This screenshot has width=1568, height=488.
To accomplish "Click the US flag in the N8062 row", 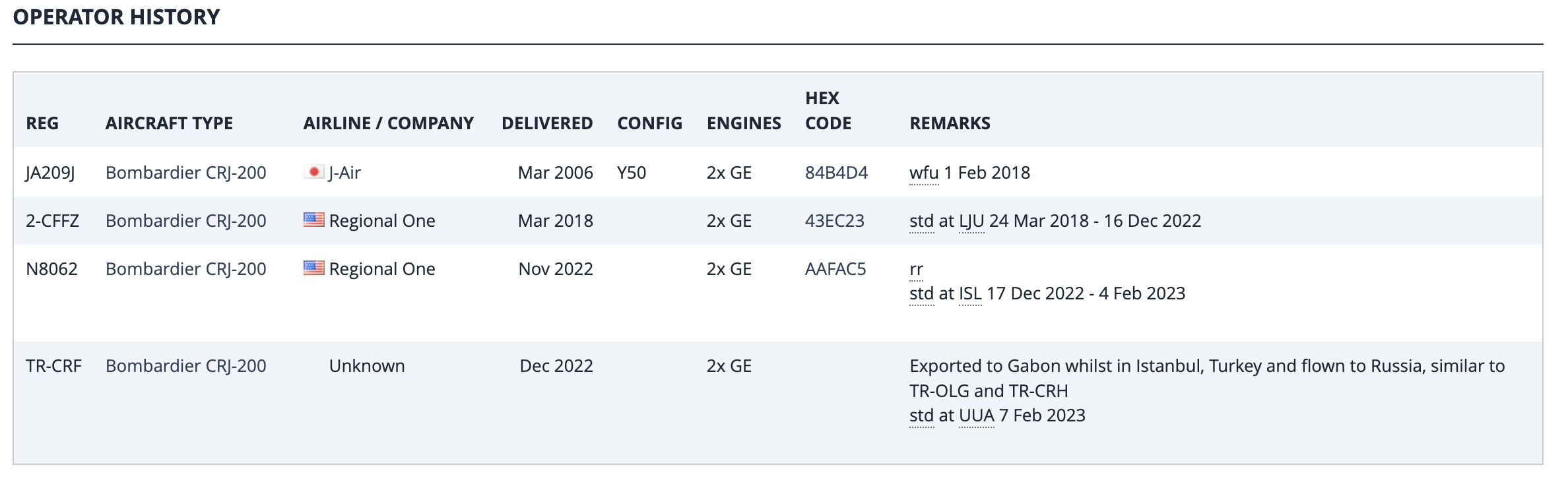I will tap(313, 268).
